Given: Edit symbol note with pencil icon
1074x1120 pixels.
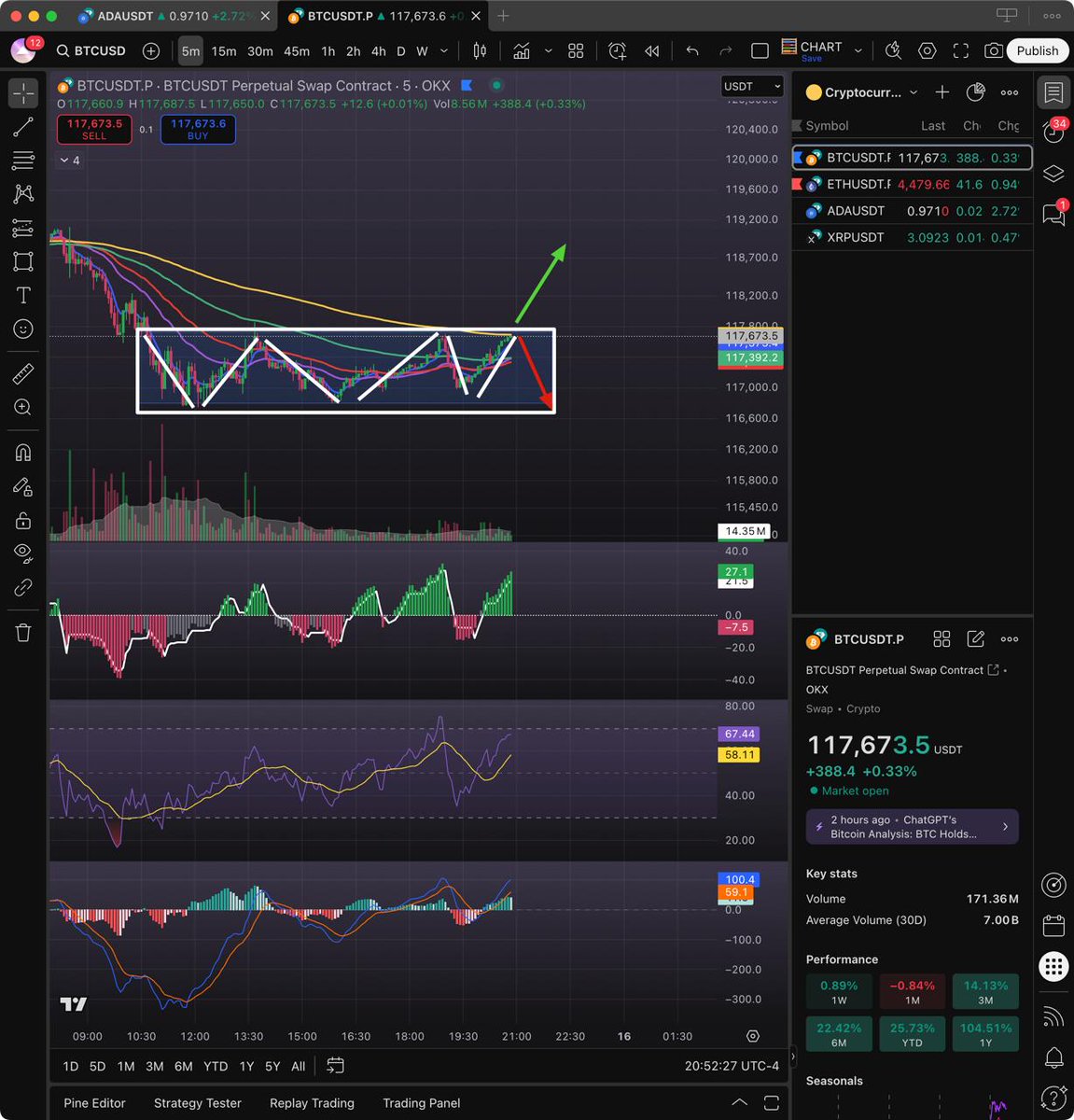Looking at the screenshot, I should tap(976, 639).
